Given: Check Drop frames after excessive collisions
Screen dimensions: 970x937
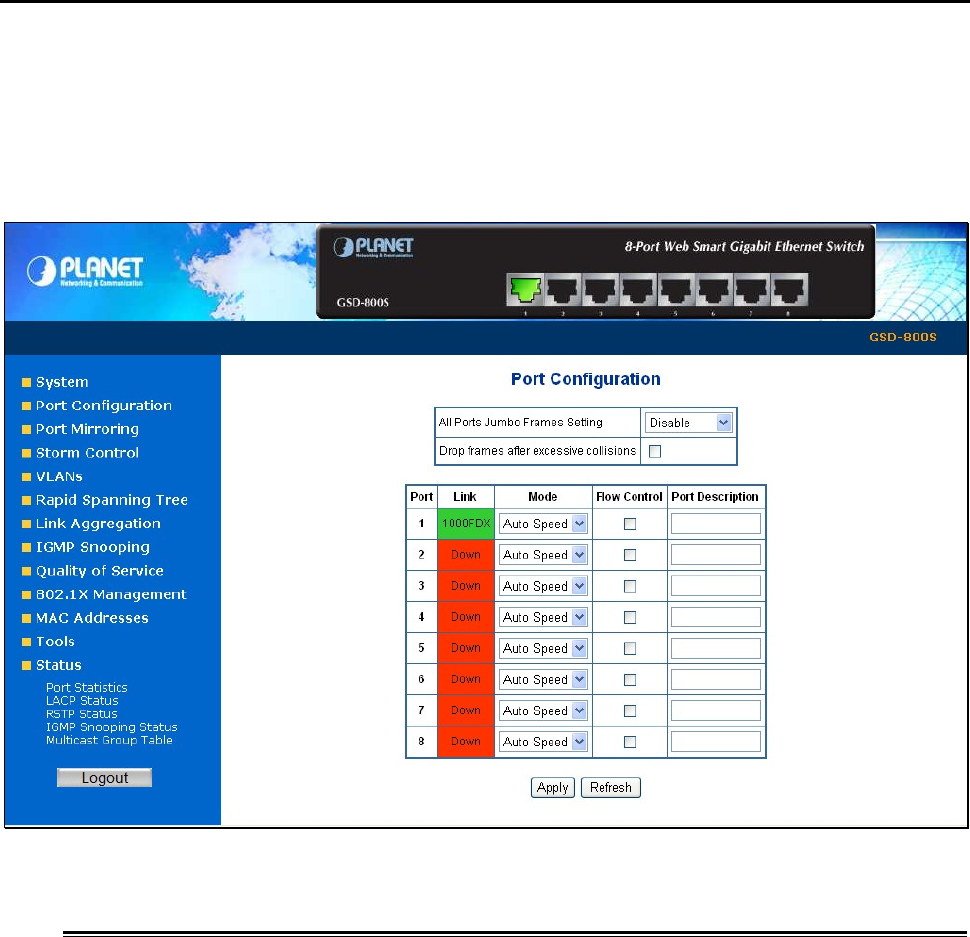Looking at the screenshot, I should coord(655,451).
